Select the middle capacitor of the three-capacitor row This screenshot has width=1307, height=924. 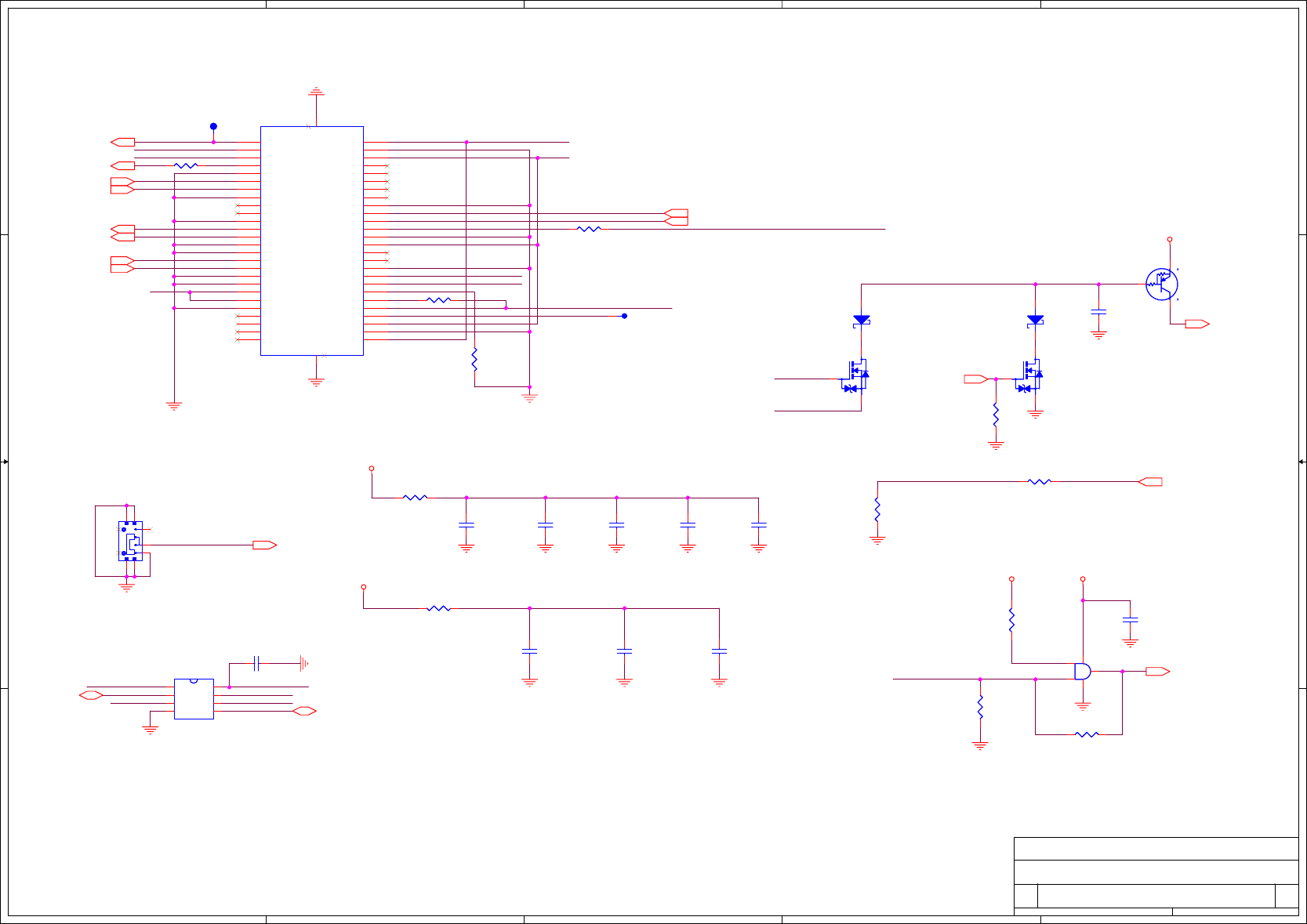click(624, 651)
